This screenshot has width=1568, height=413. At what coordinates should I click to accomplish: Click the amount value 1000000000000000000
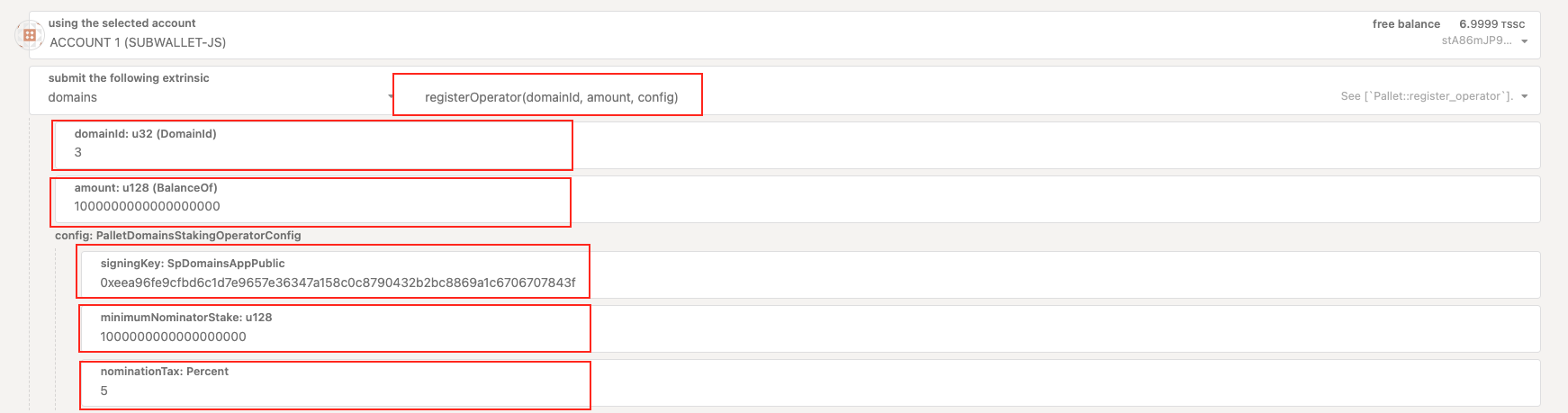click(147, 206)
